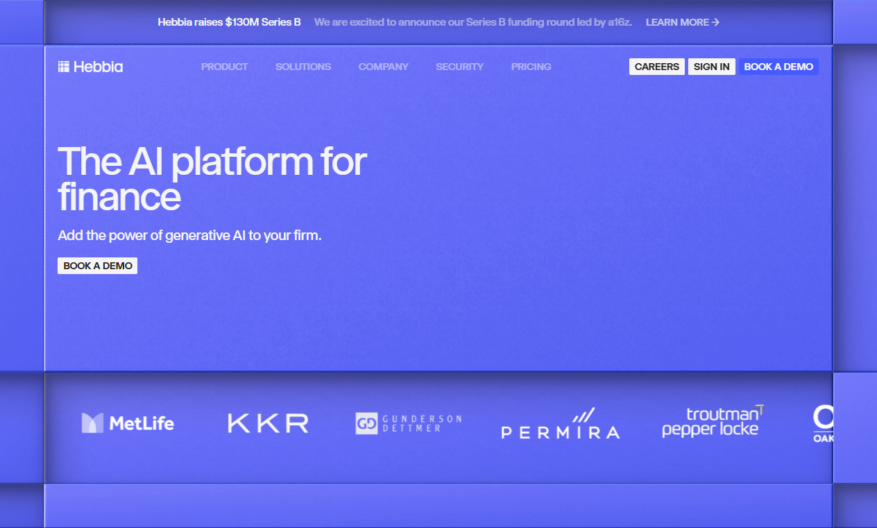Follow the LEARN MORE arrow link
This screenshot has width=877, height=528.
coord(682,22)
